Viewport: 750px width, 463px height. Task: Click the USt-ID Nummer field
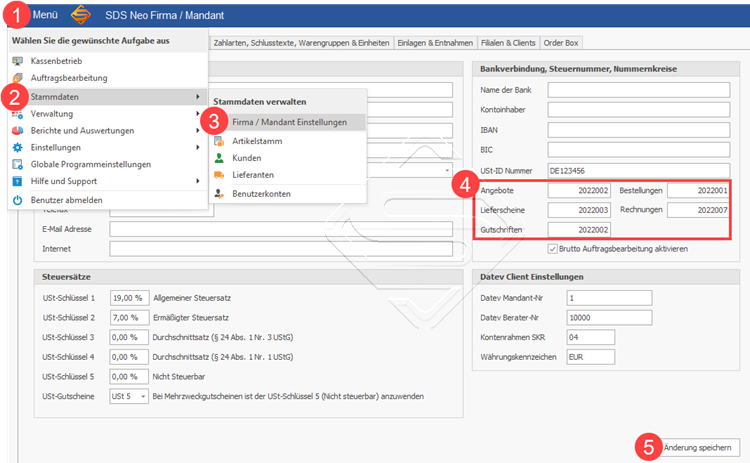tap(639, 171)
